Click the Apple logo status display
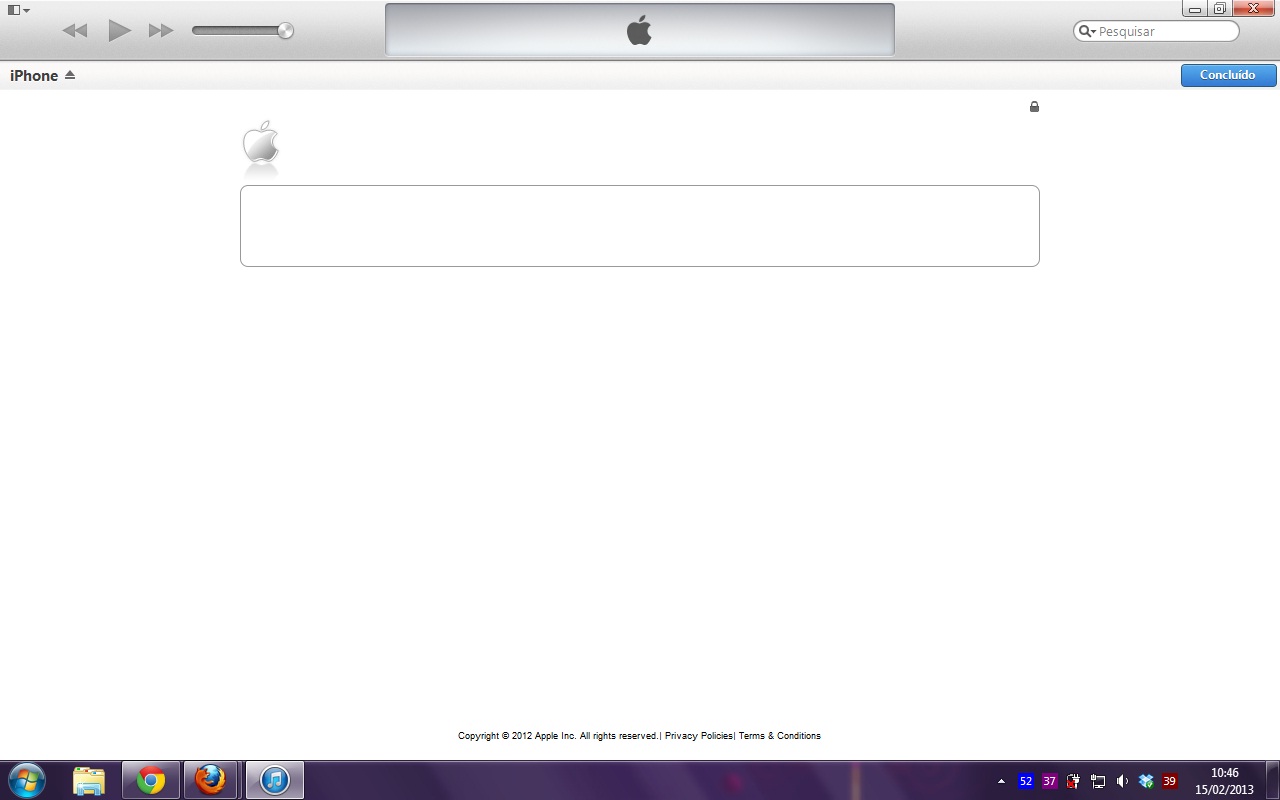Image resolution: width=1280 pixels, height=800 pixels. tap(640, 30)
